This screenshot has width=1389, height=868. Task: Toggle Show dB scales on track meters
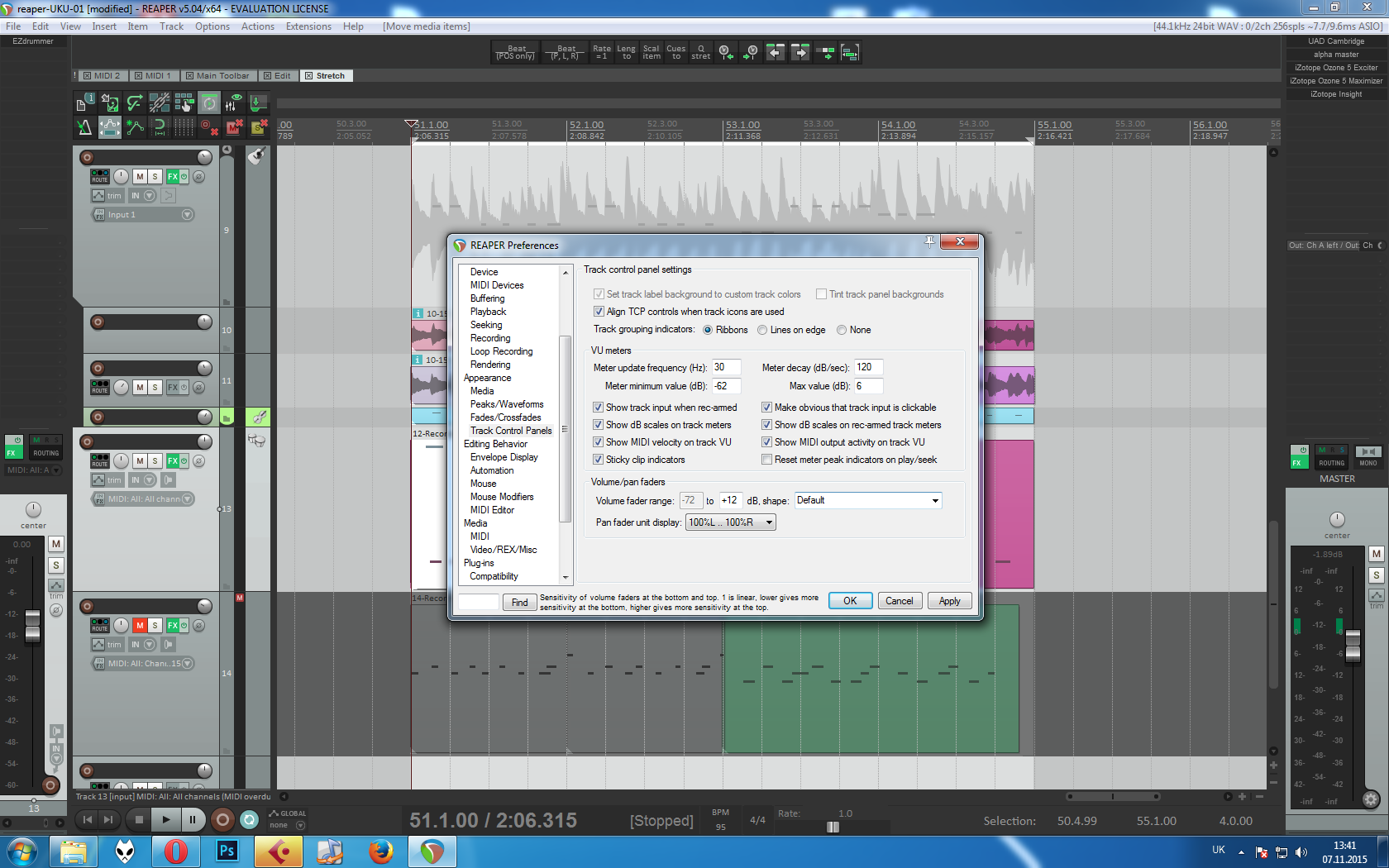pyautogui.click(x=598, y=425)
